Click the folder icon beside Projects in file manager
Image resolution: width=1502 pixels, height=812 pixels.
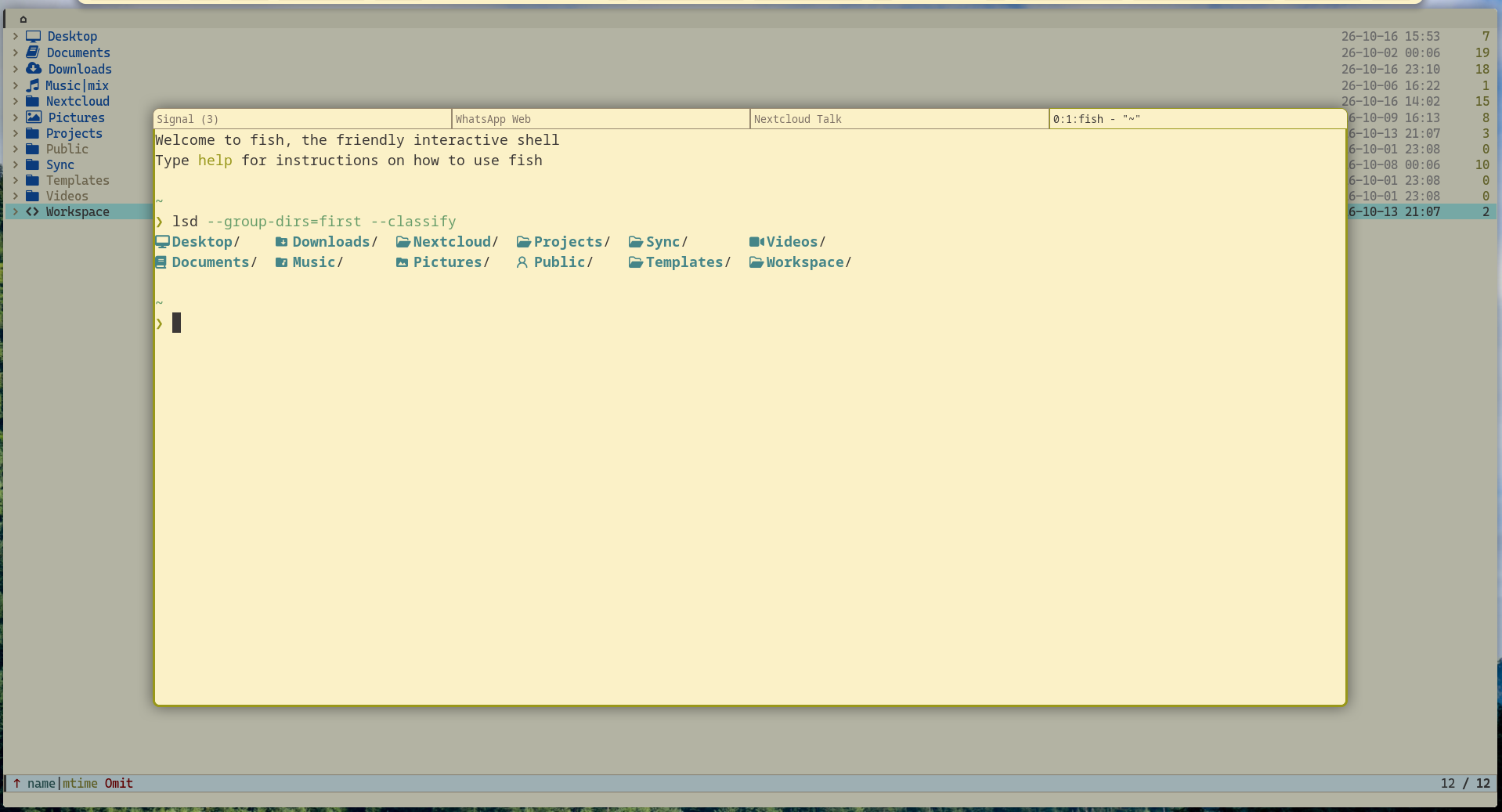[32, 133]
